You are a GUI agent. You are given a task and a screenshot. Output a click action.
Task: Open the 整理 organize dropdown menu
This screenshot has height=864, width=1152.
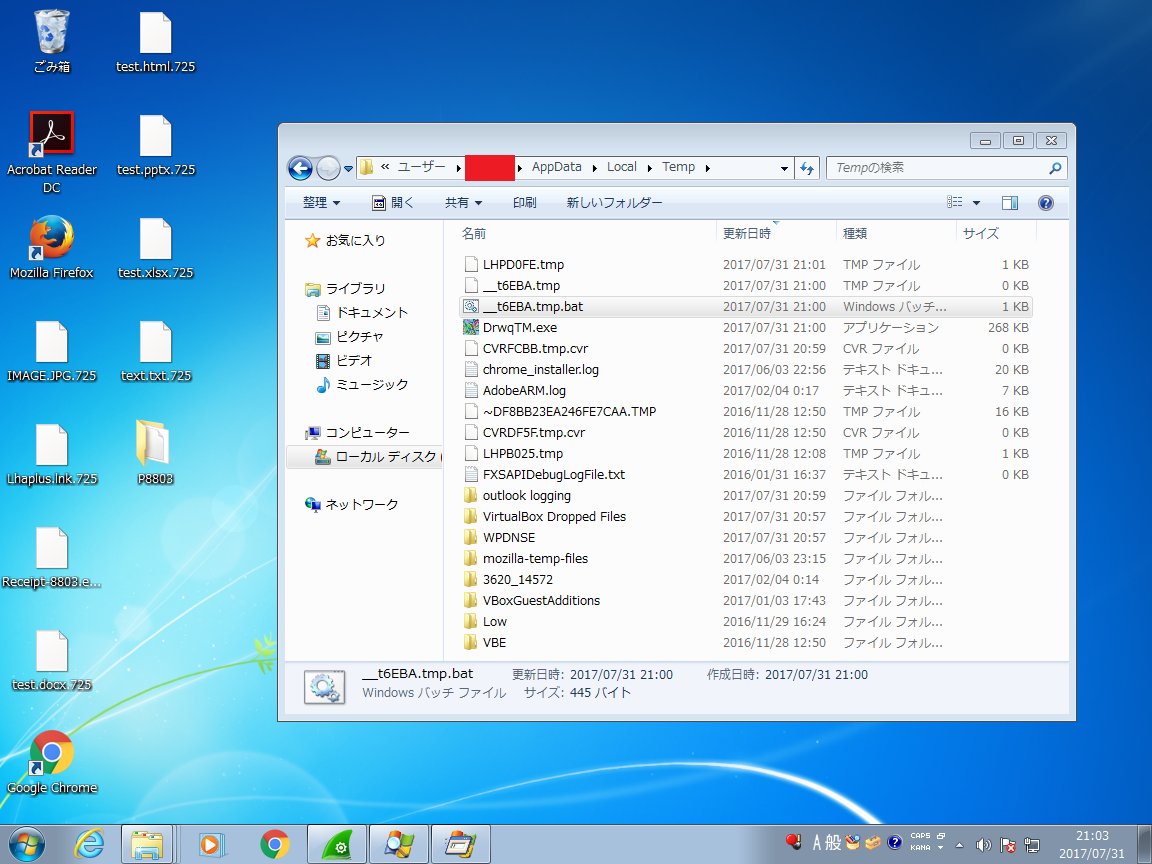click(321, 203)
